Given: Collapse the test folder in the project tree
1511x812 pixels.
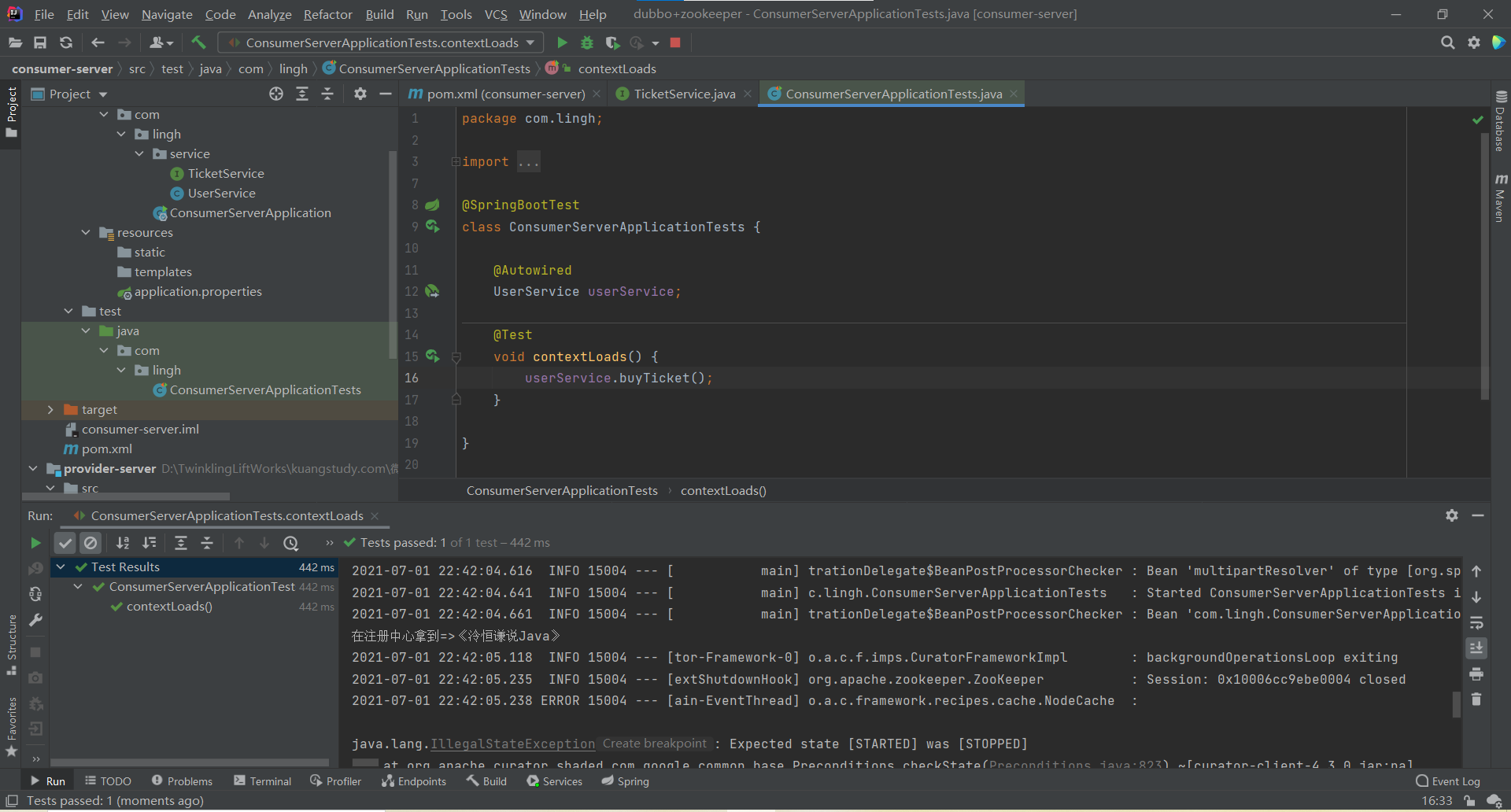Looking at the screenshot, I should (x=68, y=312).
